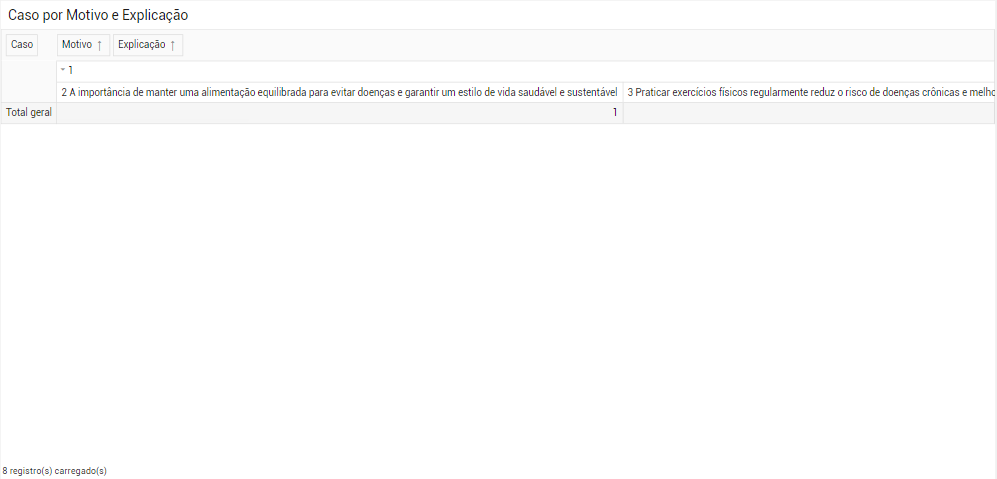Collapse the group labeled 1
The width and height of the screenshot is (997, 479).
[63, 70]
